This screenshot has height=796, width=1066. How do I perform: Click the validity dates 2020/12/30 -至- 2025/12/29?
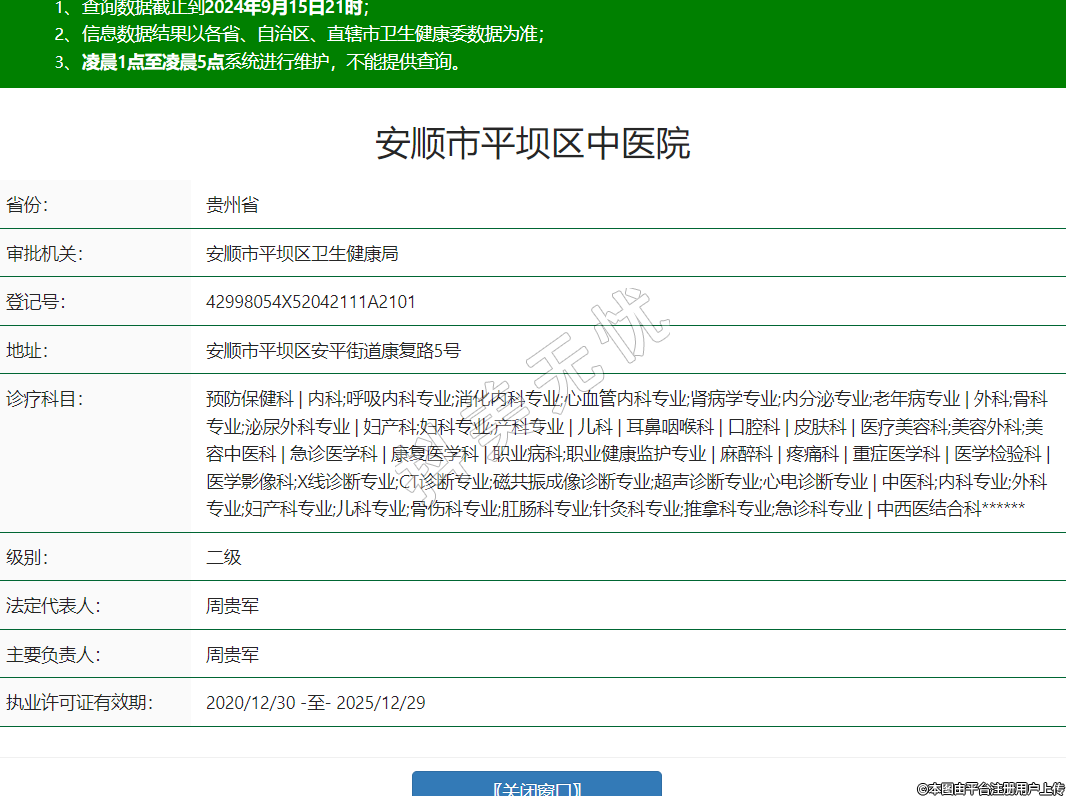point(315,703)
